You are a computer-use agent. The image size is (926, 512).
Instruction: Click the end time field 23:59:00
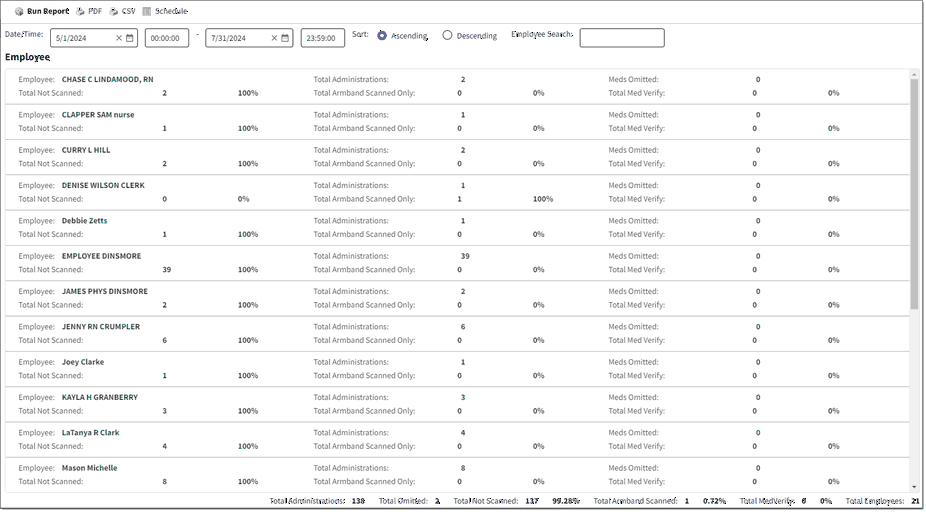click(322, 38)
